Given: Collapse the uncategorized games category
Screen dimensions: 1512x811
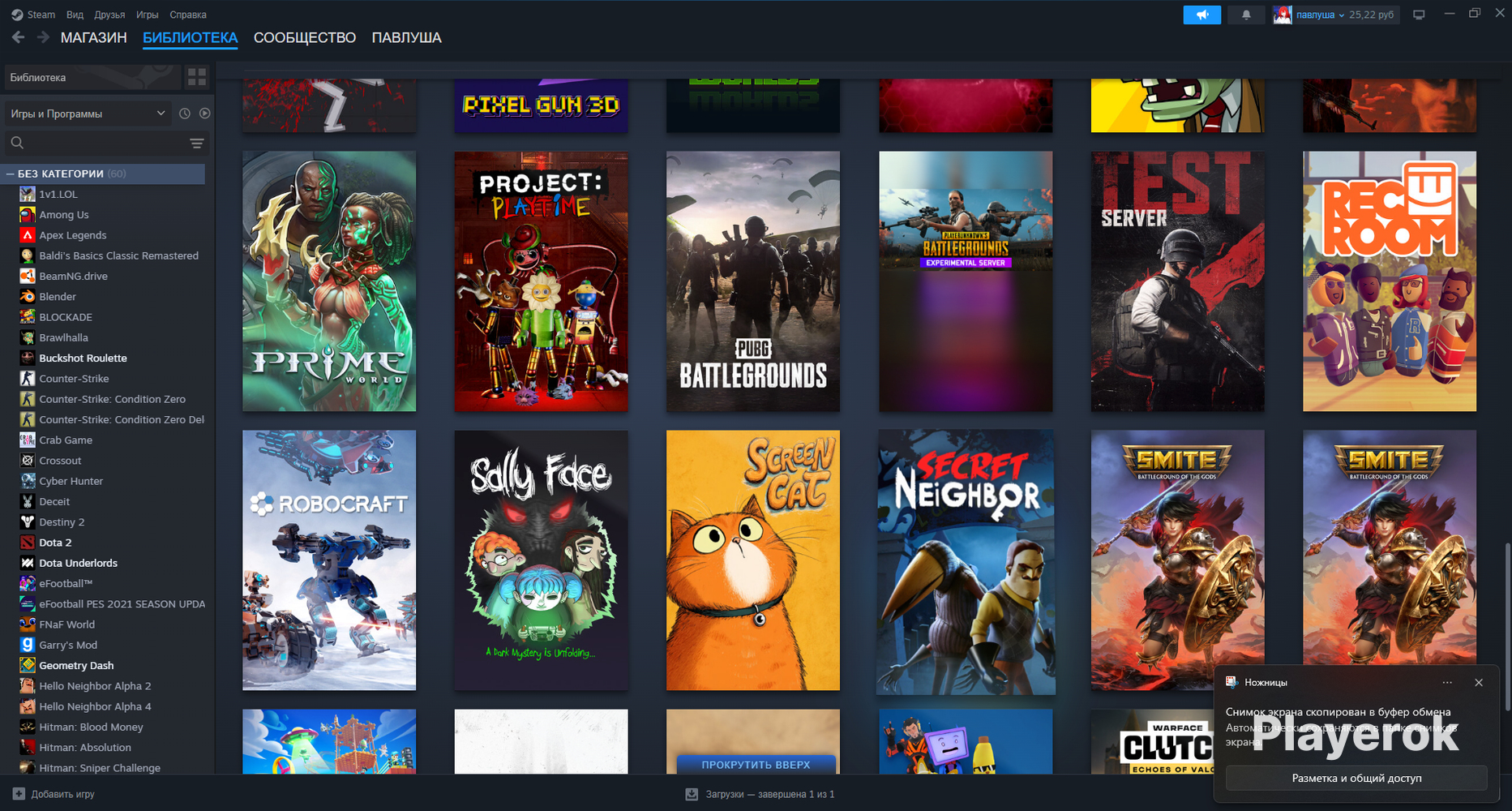Looking at the screenshot, I should pyautogui.click(x=11, y=174).
